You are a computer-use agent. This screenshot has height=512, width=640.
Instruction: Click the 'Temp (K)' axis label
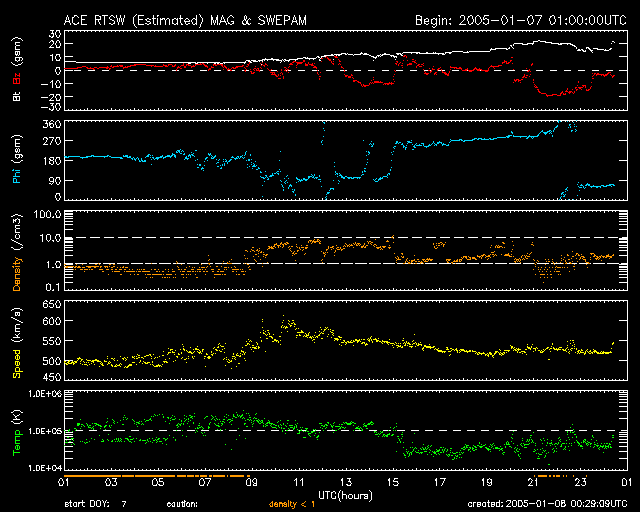(x=17, y=432)
